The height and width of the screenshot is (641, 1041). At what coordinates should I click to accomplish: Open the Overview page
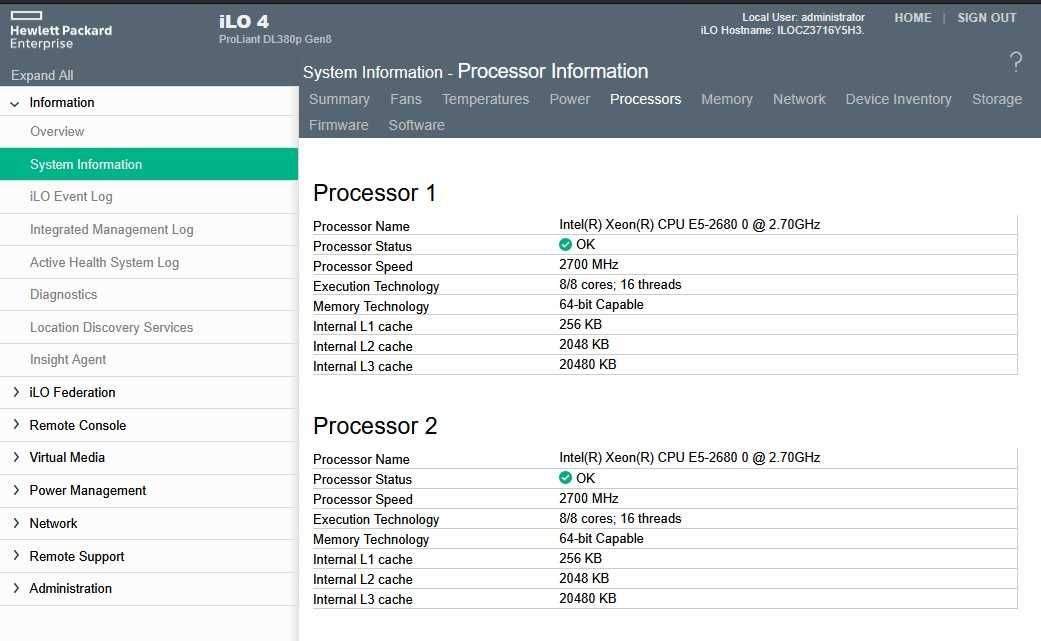[57, 131]
